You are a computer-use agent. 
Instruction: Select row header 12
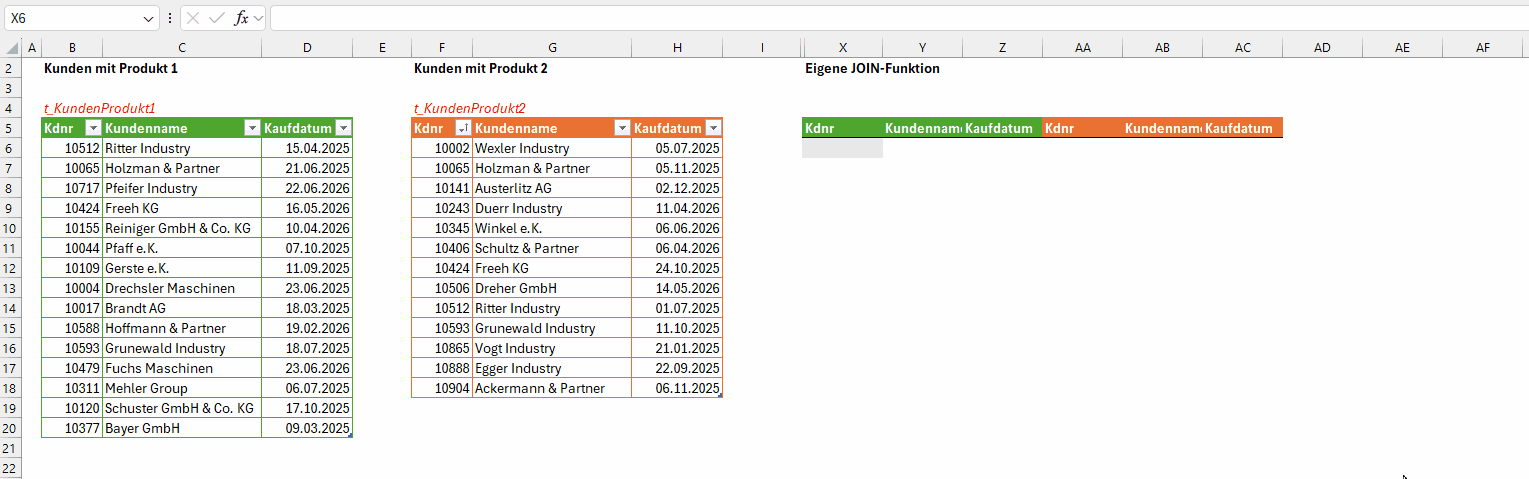coord(10,268)
